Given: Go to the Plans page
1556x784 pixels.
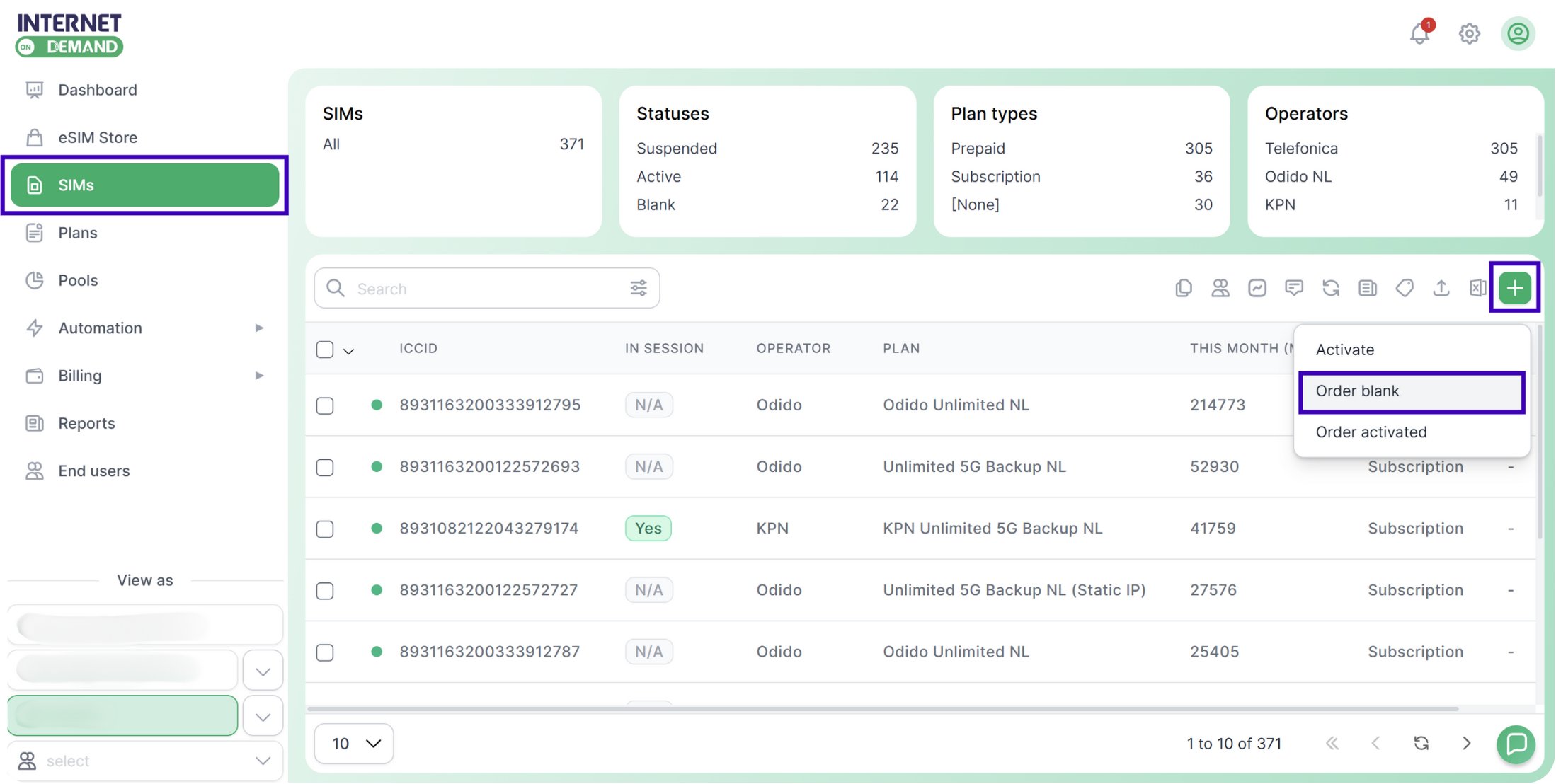Looking at the screenshot, I should tap(78, 233).
